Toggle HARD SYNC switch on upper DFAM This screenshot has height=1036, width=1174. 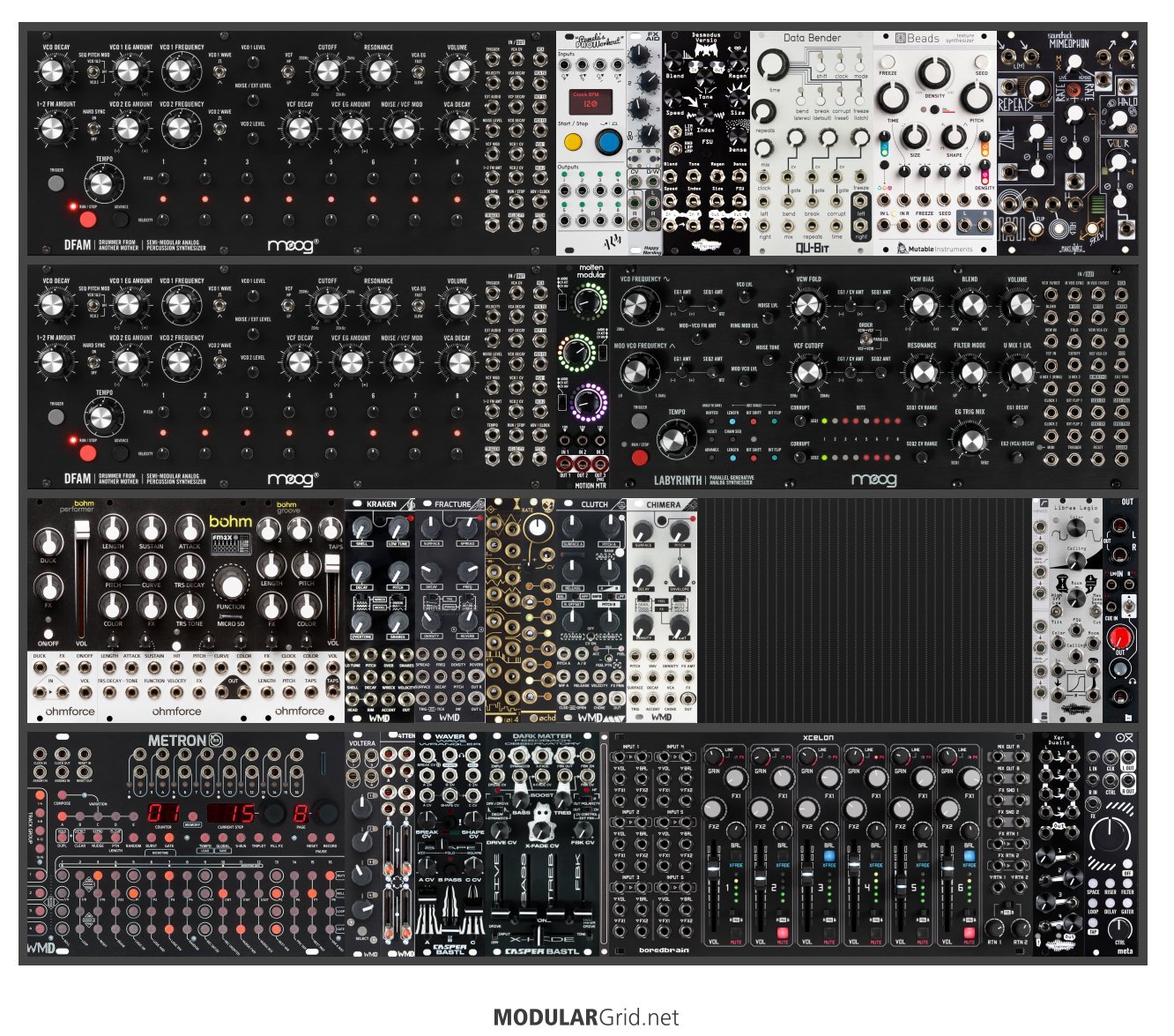pos(93,128)
